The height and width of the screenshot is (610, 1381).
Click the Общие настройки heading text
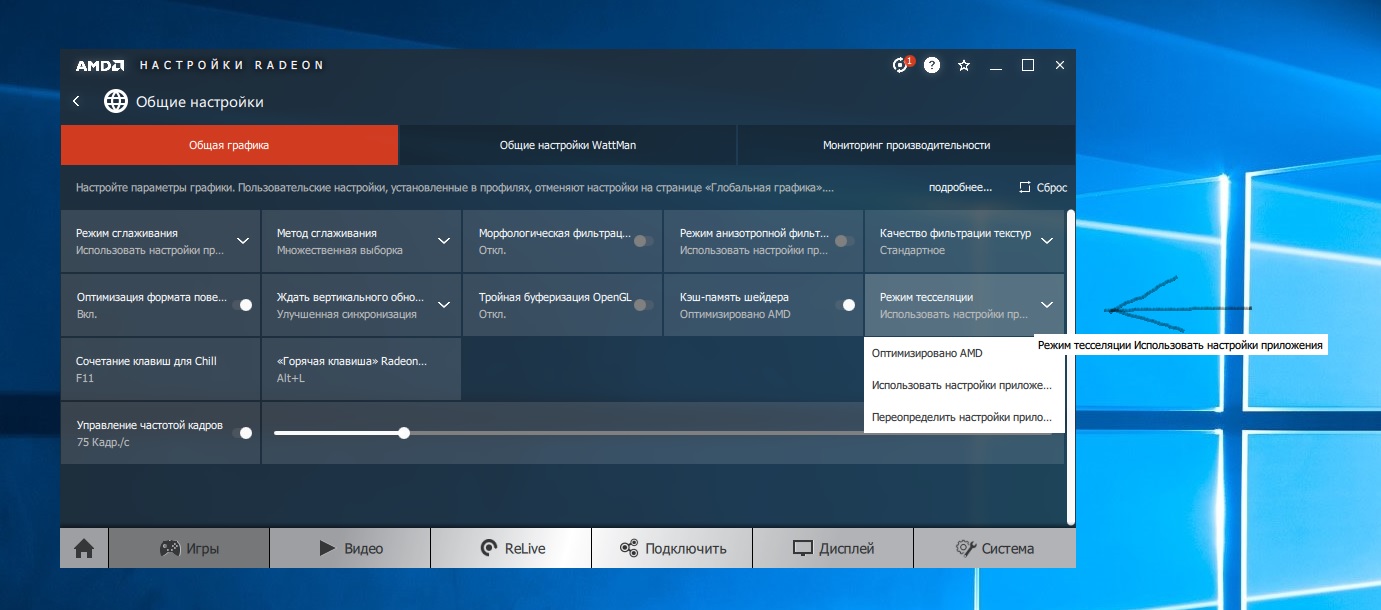(x=200, y=102)
